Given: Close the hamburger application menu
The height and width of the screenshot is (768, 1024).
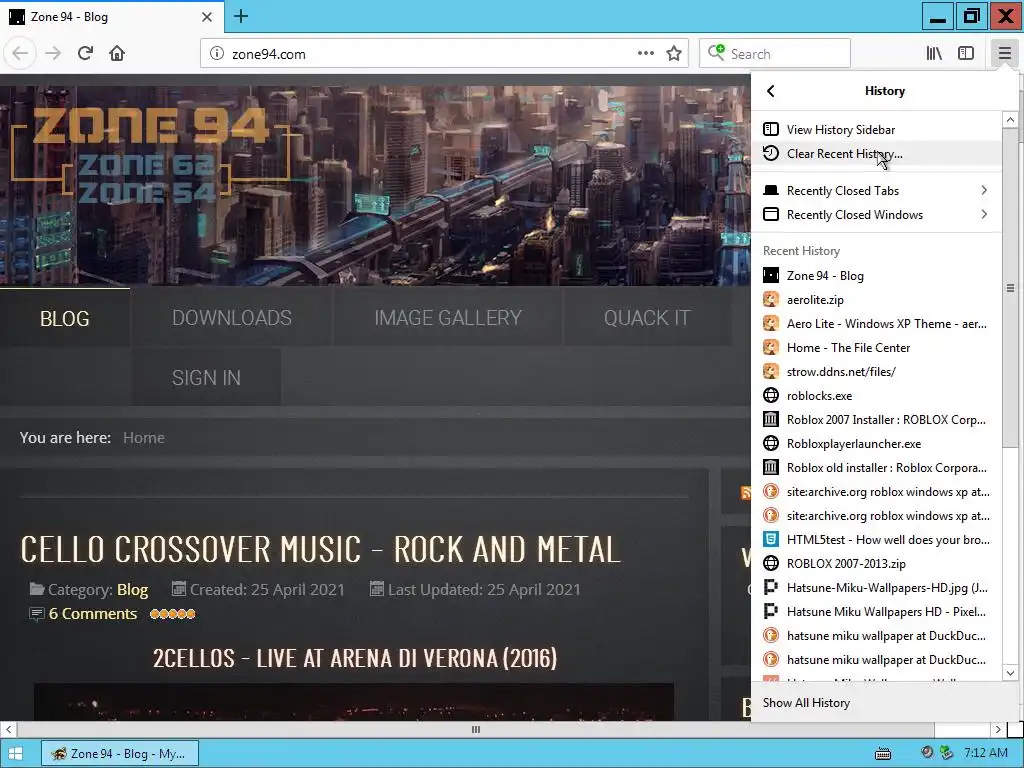Looking at the screenshot, I should (1004, 54).
